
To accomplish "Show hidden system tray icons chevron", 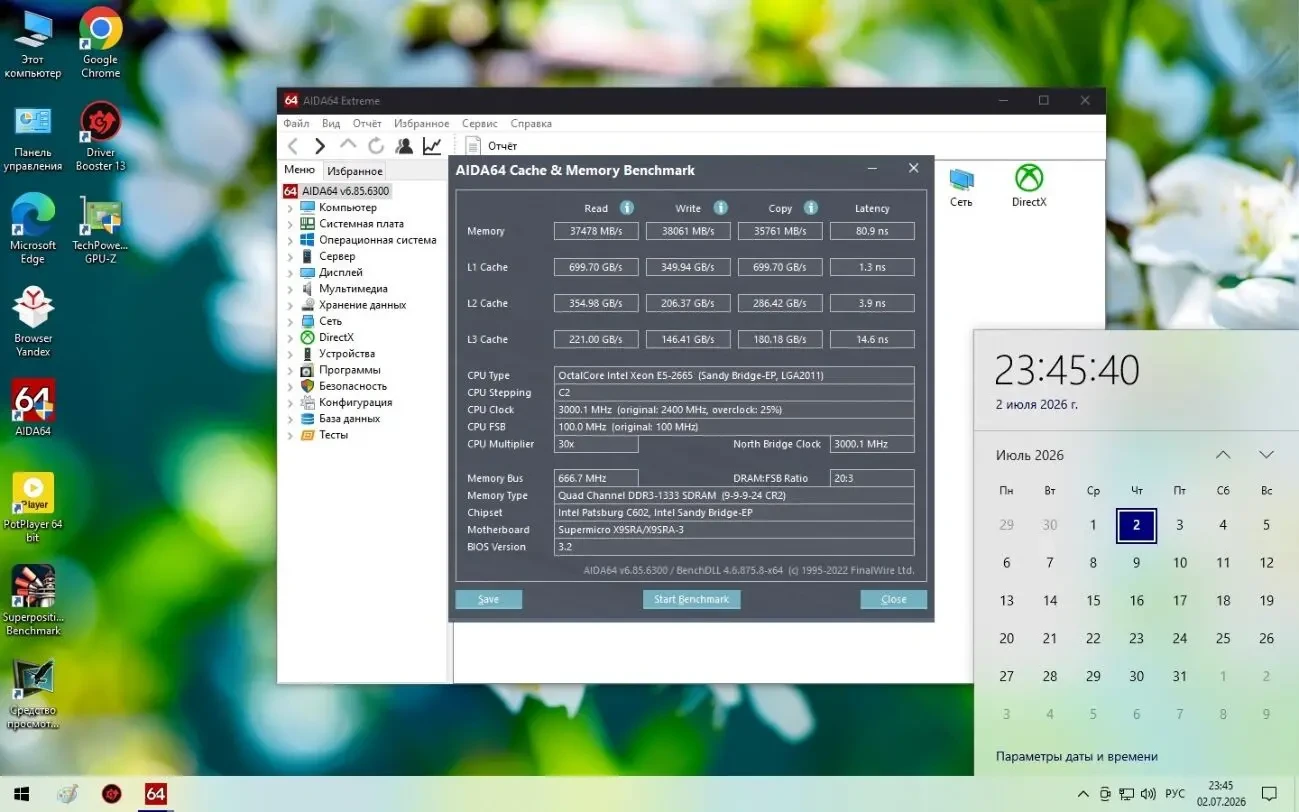I will click(1083, 794).
